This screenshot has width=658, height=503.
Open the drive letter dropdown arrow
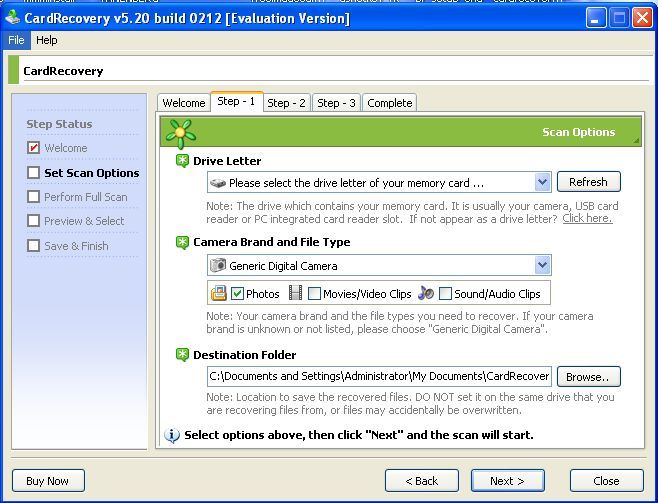pyautogui.click(x=543, y=182)
